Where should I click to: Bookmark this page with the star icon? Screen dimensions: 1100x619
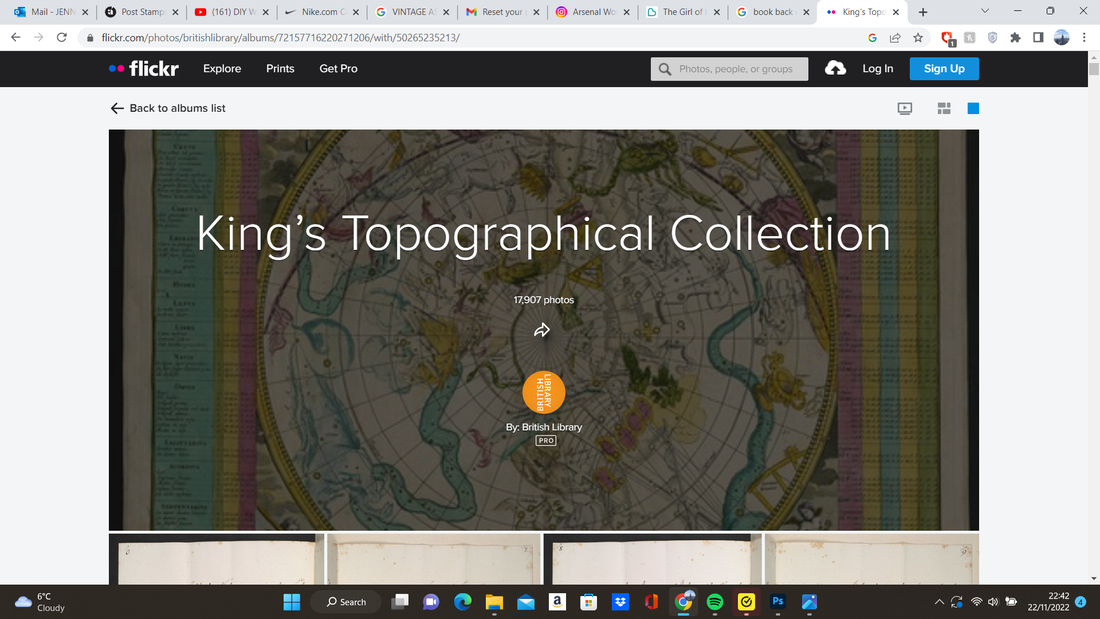click(x=918, y=38)
